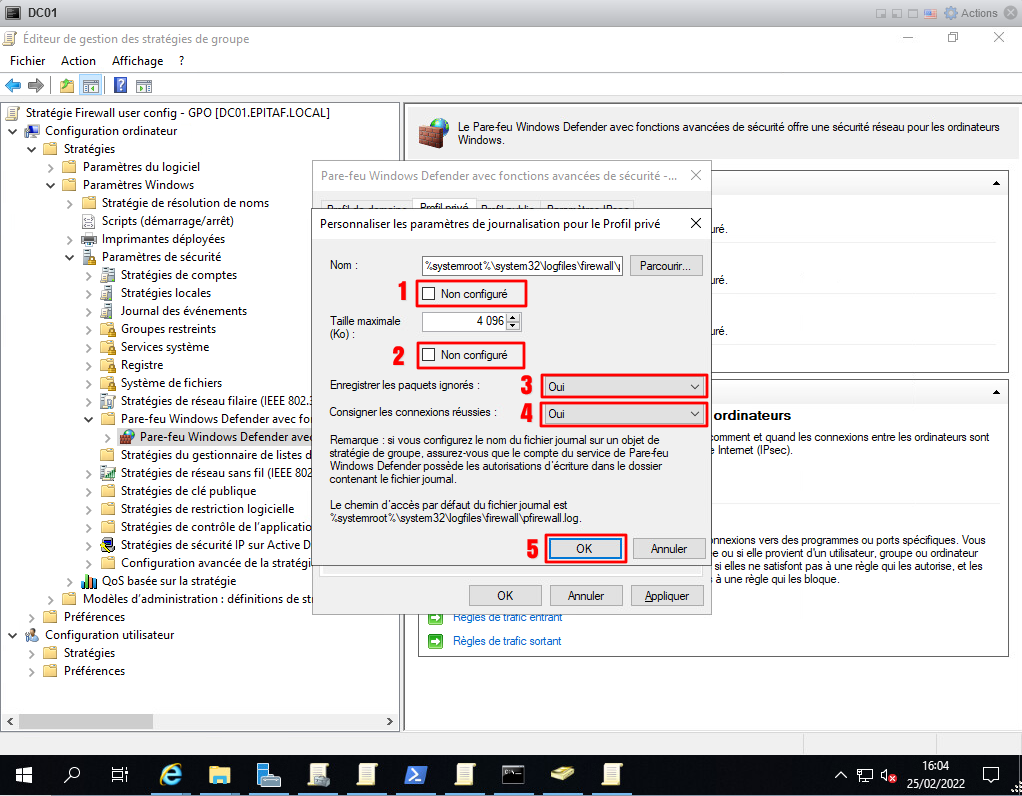The height and width of the screenshot is (796, 1022).
Task: Open 'Enregistrer les paquets ignorés' dropdown
Action: [624, 386]
